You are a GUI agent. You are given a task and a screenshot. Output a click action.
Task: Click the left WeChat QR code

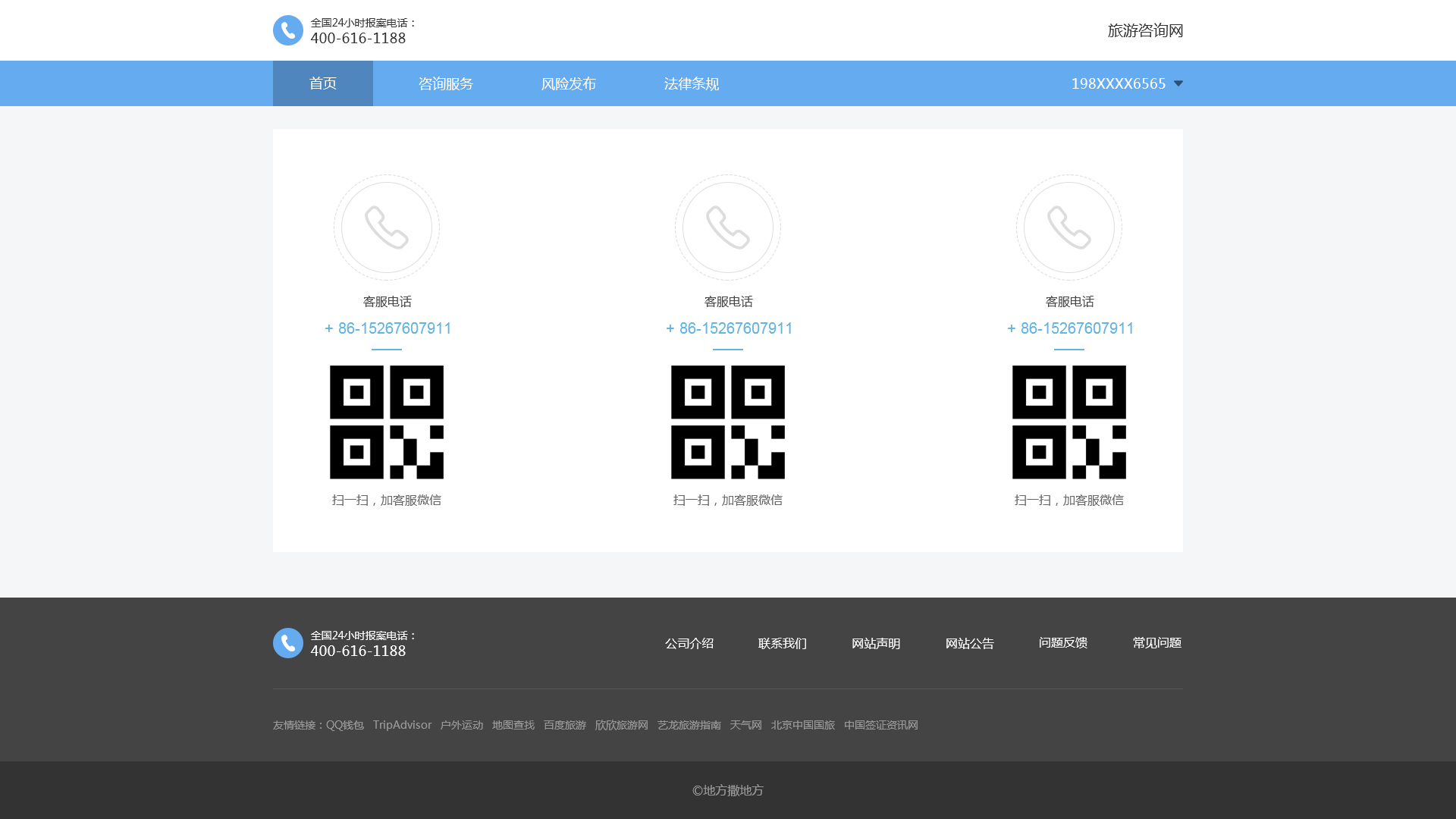(x=387, y=422)
